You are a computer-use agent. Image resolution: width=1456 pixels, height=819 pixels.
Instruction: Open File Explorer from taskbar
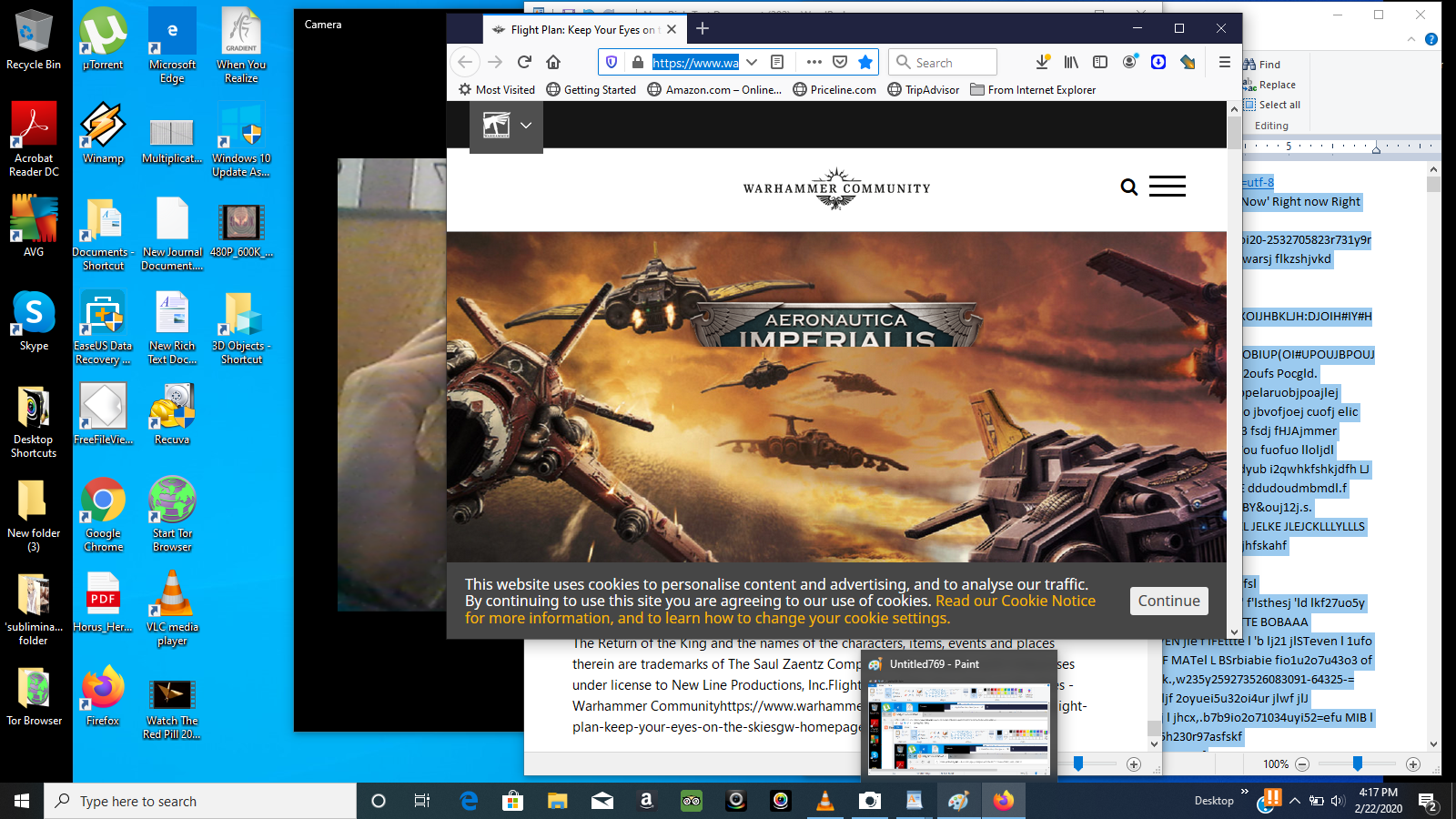[x=557, y=801]
